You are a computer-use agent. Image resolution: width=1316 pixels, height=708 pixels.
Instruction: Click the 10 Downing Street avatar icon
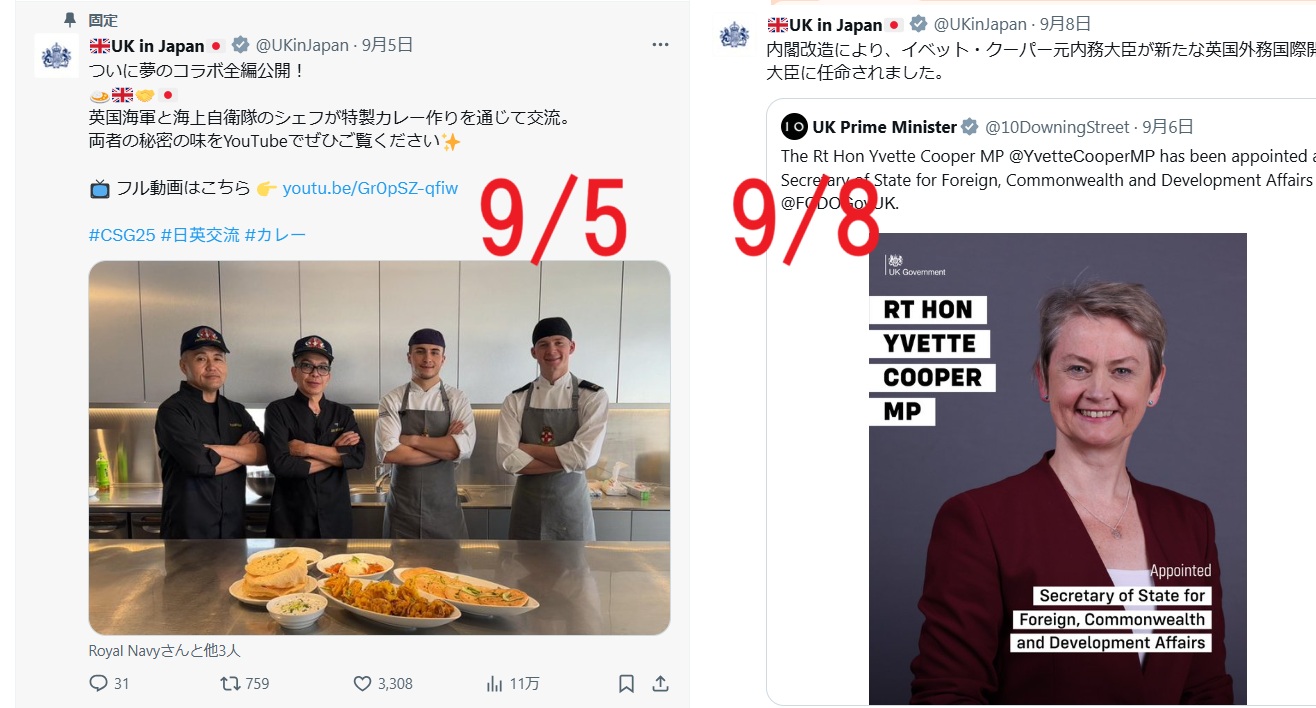(794, 127)
